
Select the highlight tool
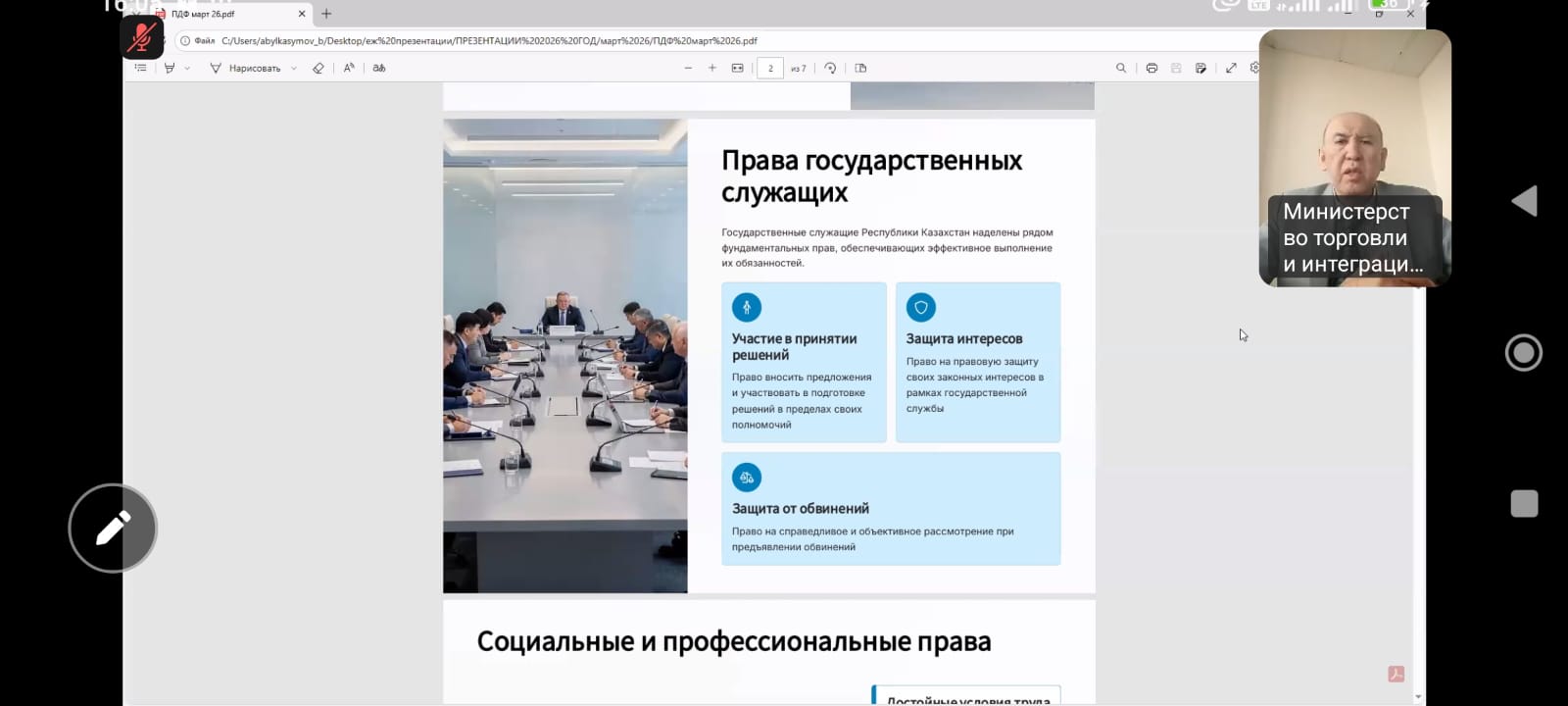[x=170, y=68]
